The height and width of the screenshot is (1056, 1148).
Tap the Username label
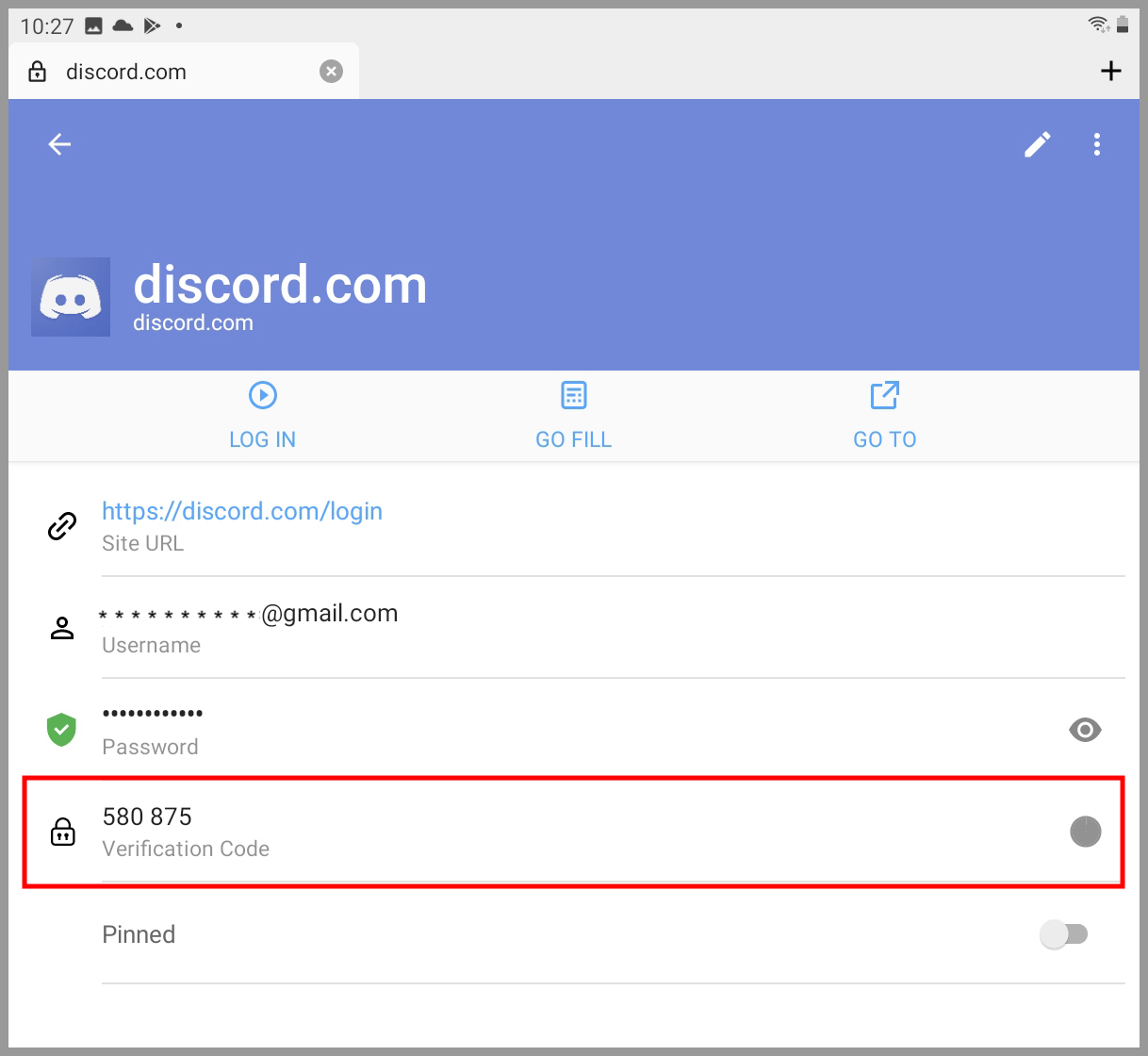(x=151, y=645)
